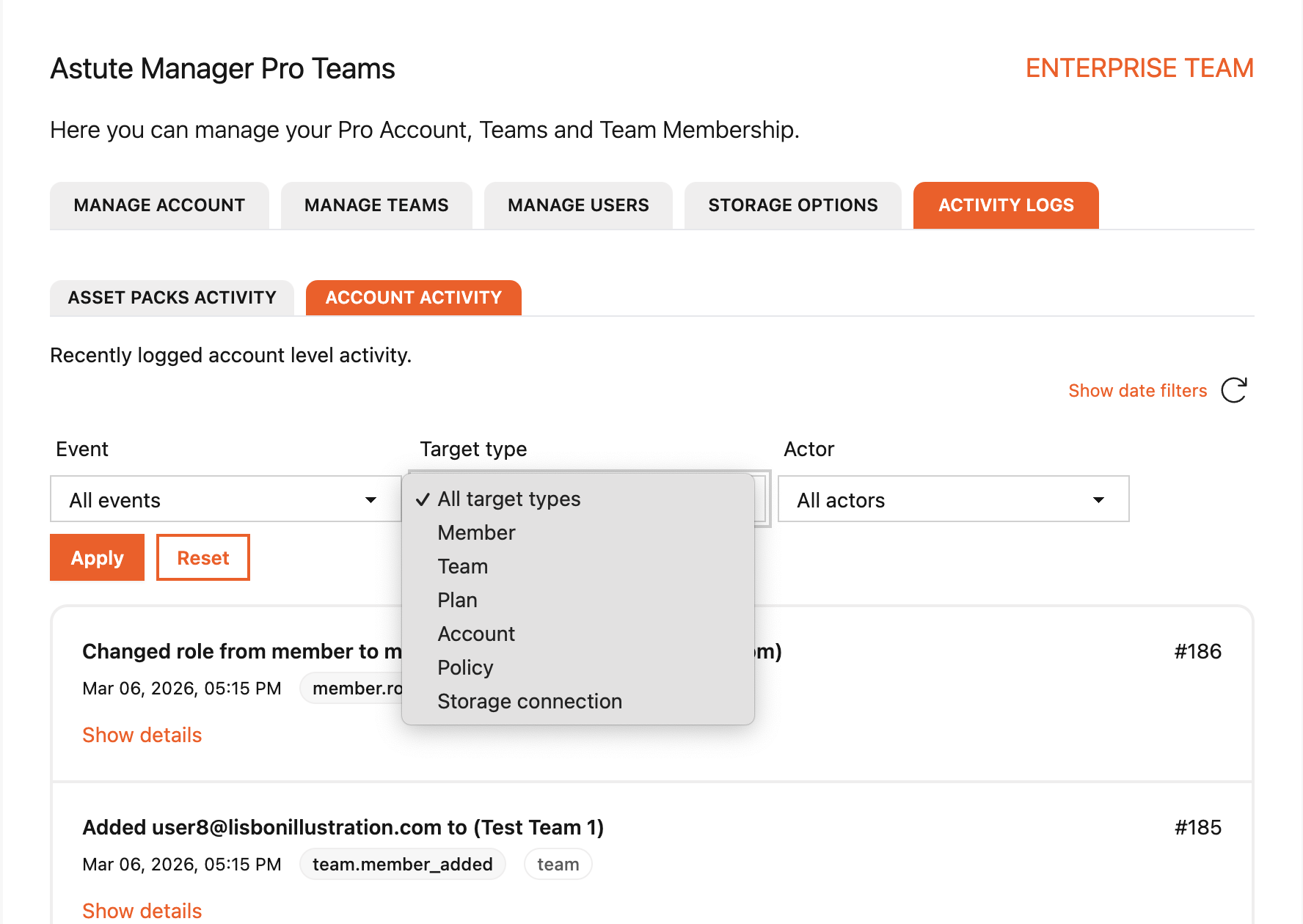Click the refresh activity logs icon
1303x924 pixels.
[1234, 390]
